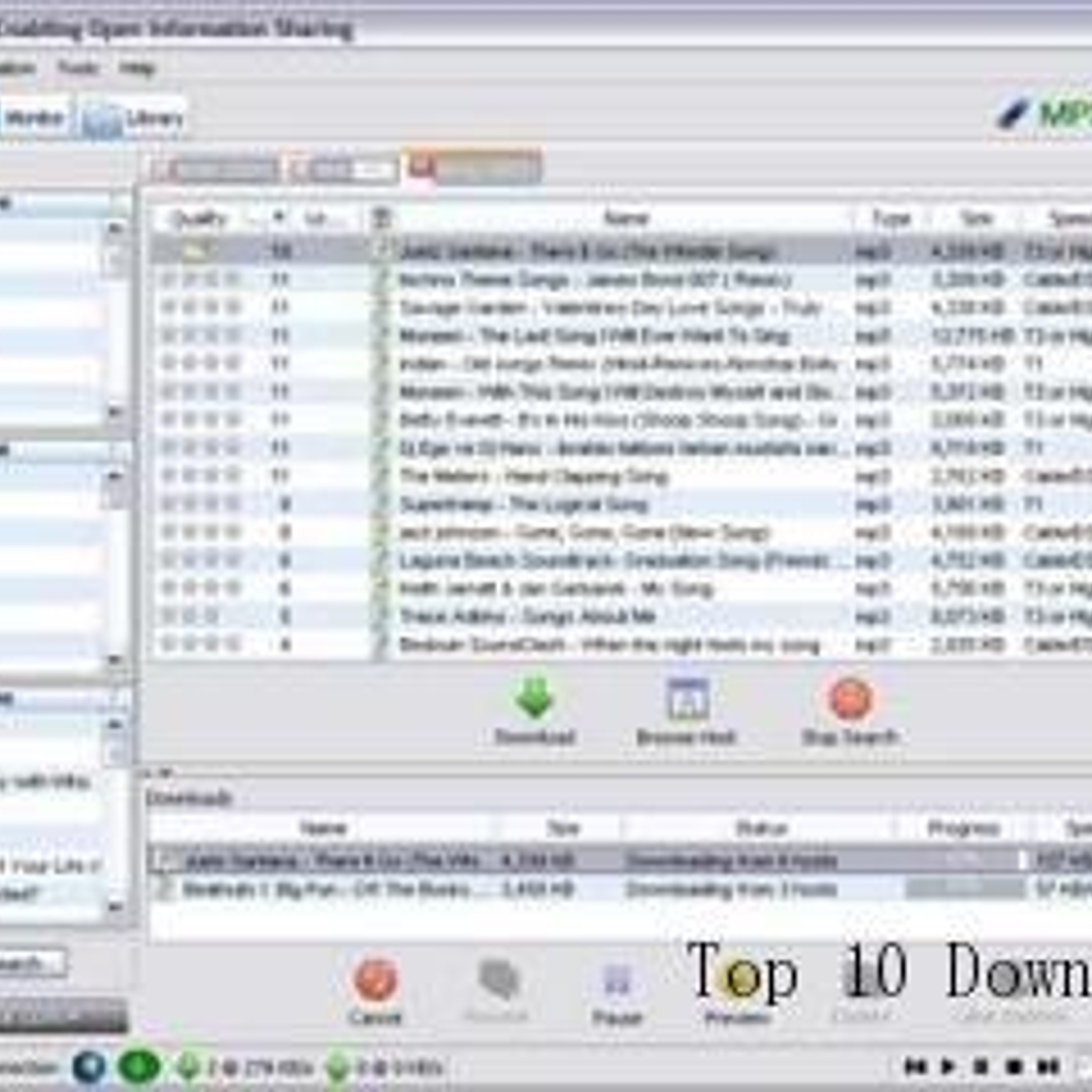Select Bedouin Soundclash result row
Screen dimensions: 1092x1092
[x=620, y=644]
